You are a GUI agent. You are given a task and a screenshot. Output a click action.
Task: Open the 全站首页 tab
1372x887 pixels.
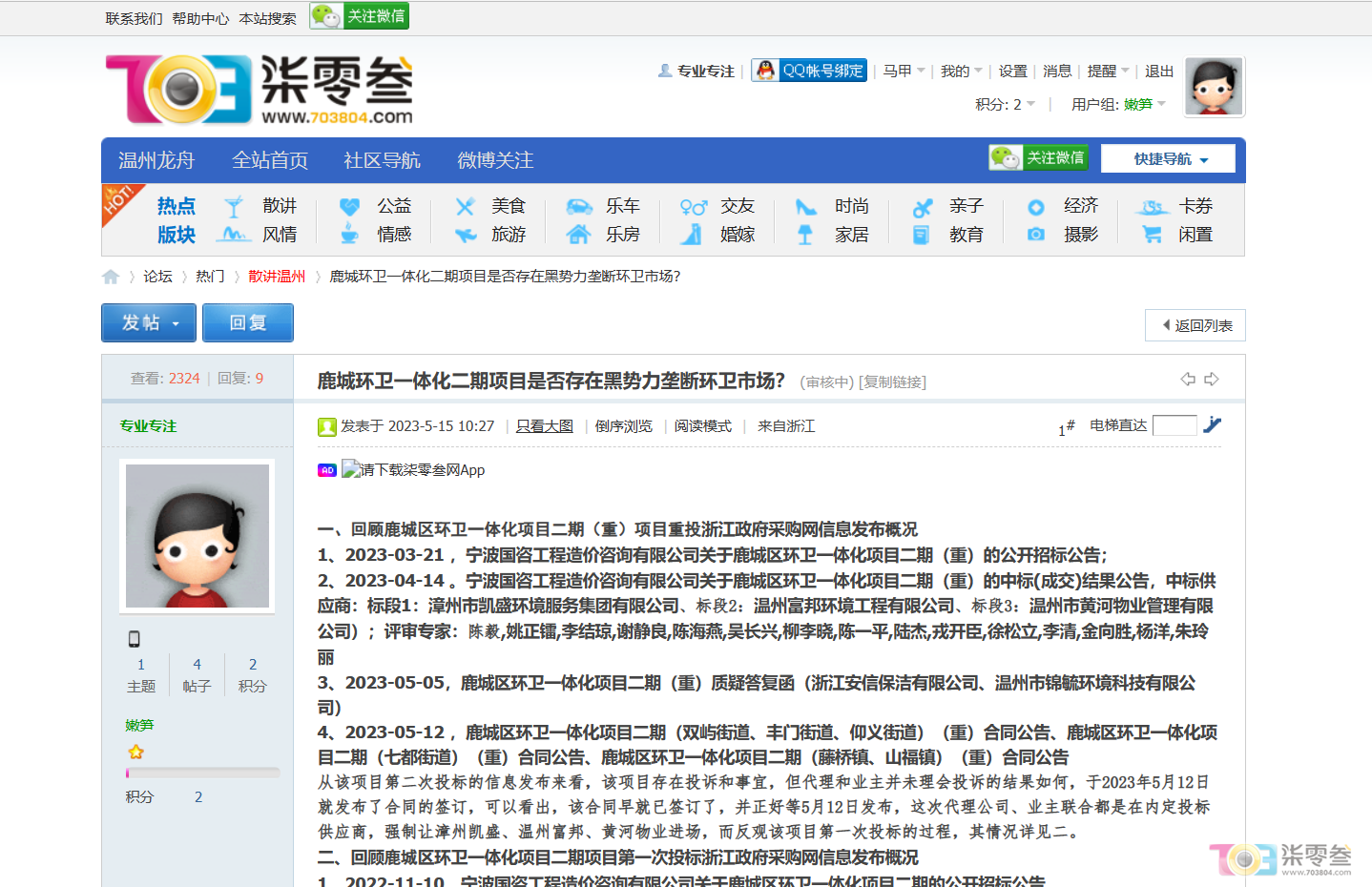[270, 160]
